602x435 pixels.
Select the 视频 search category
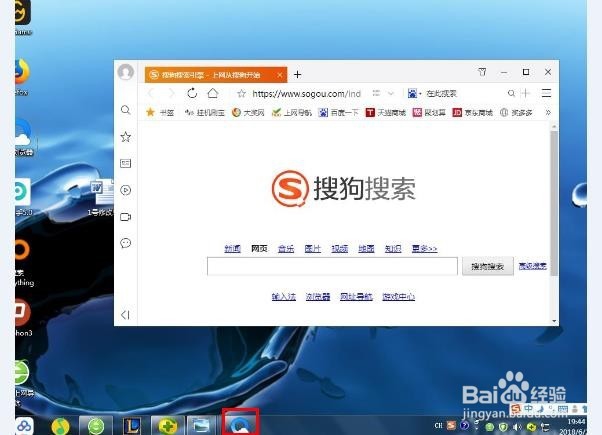[339, 249]
